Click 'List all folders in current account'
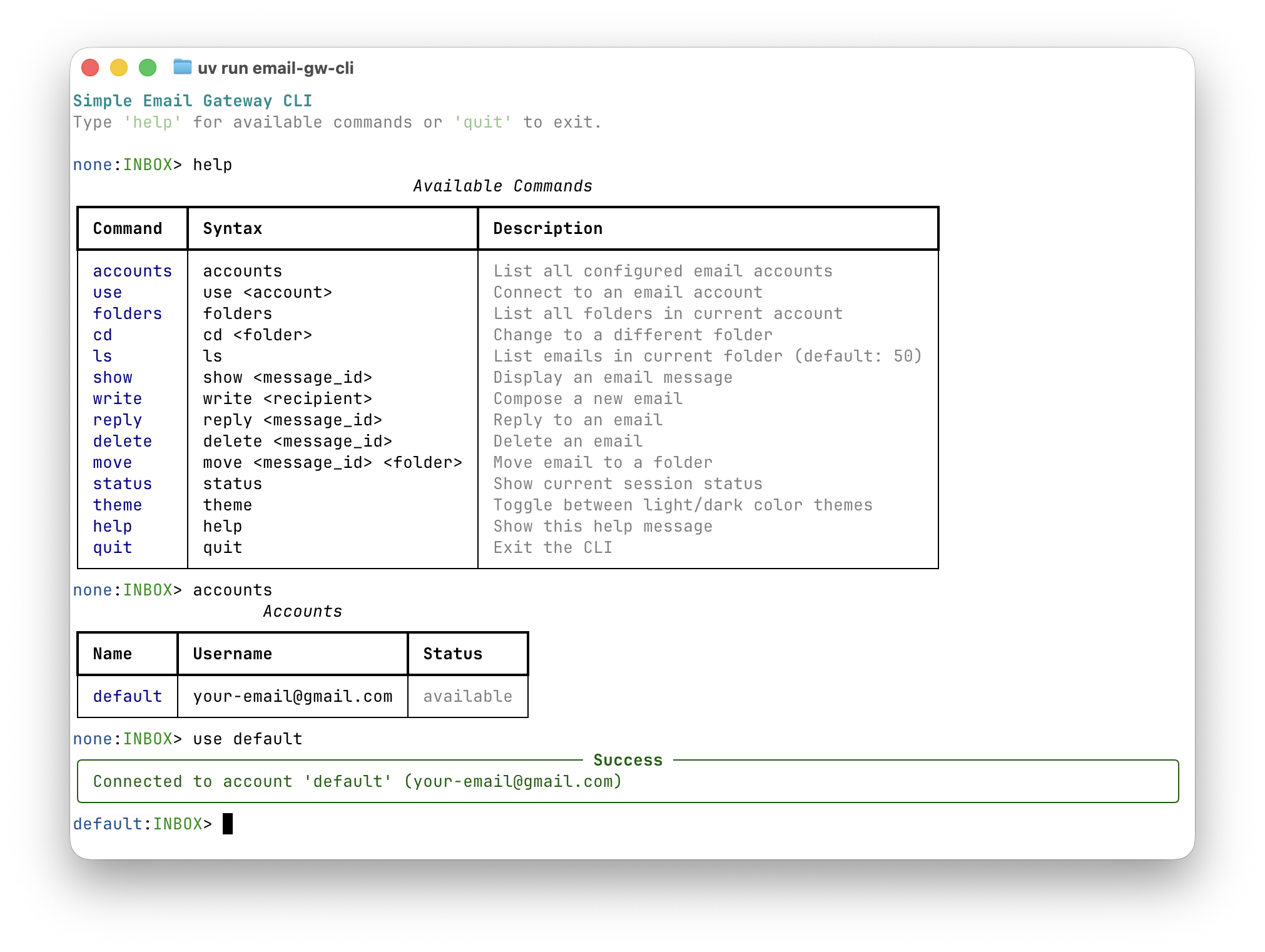The image size is (1265, 952). click(668, 313)
